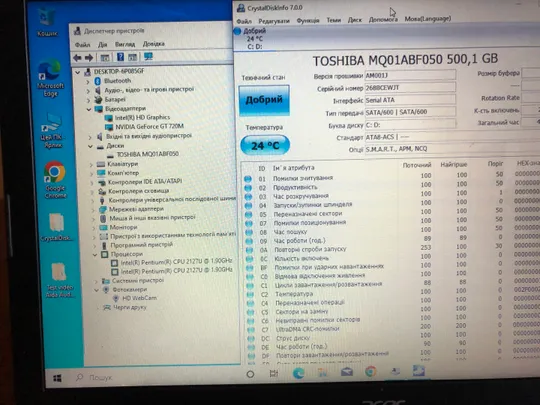Click the Cortana circle on taskbar
This screenshot has width=540, height=405.
[250, 374]
